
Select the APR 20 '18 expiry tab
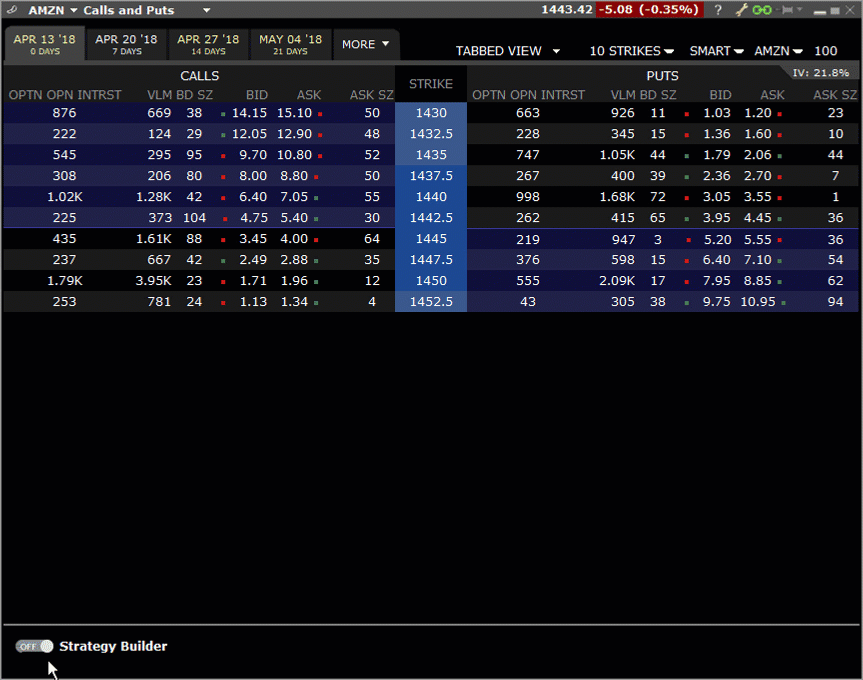pyautogui.click(x=127, y=44)
